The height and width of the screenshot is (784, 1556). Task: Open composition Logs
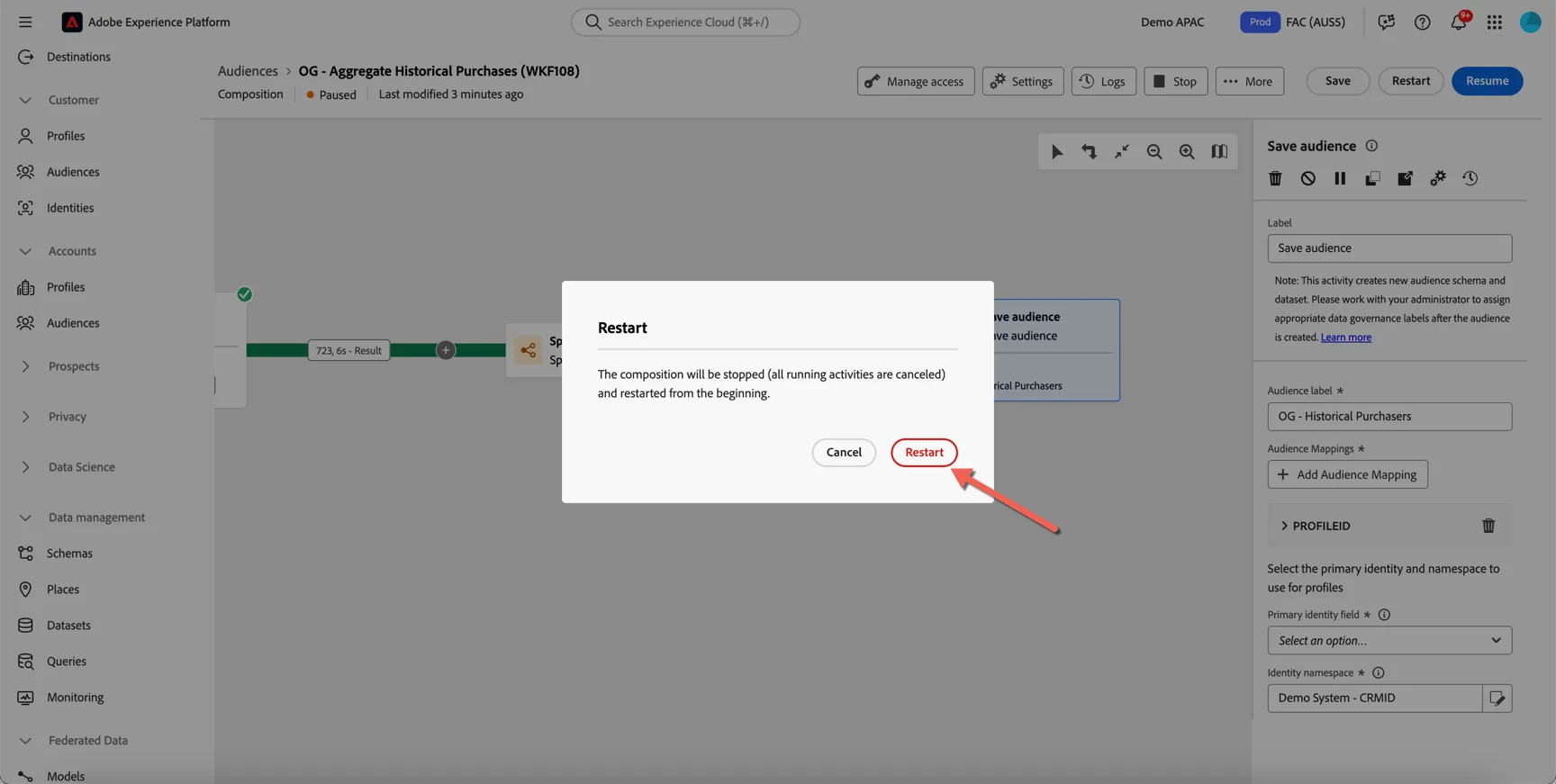pyautogui.click(x=1103, y=81)
